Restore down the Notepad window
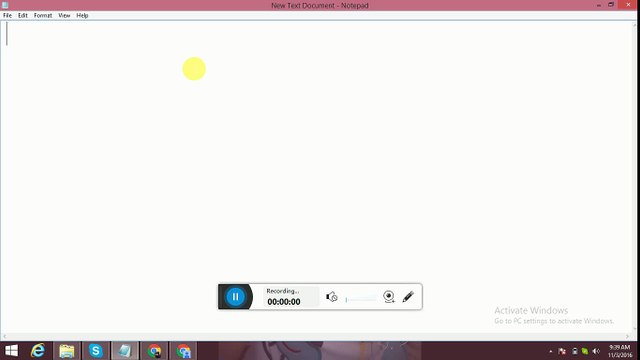 coord(611,5)
